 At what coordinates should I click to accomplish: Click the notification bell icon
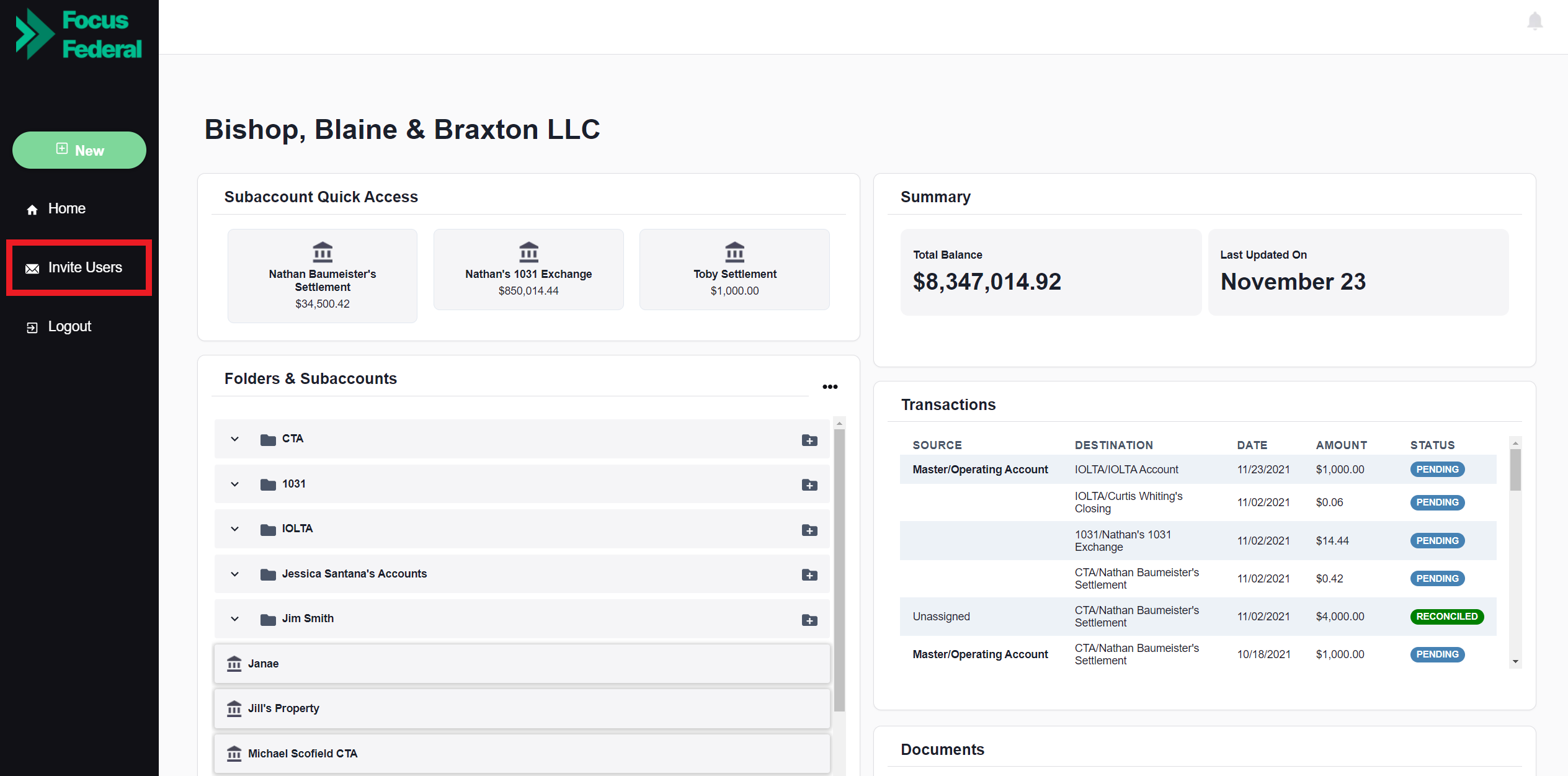[1535, 22]
